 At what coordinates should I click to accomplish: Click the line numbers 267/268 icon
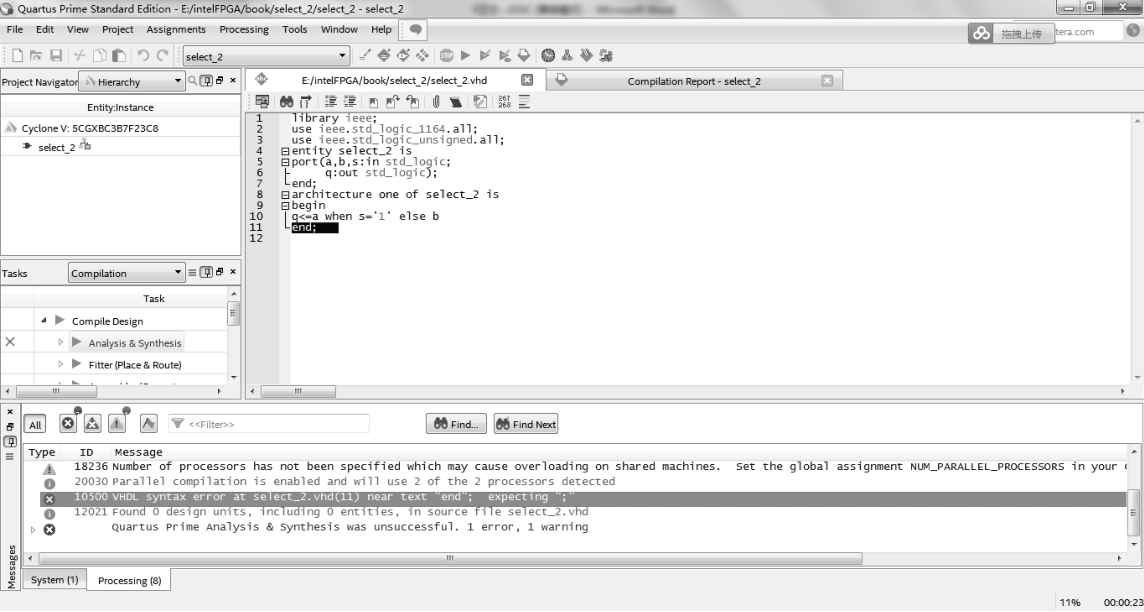pyautogui.click(x=504, y=102)
